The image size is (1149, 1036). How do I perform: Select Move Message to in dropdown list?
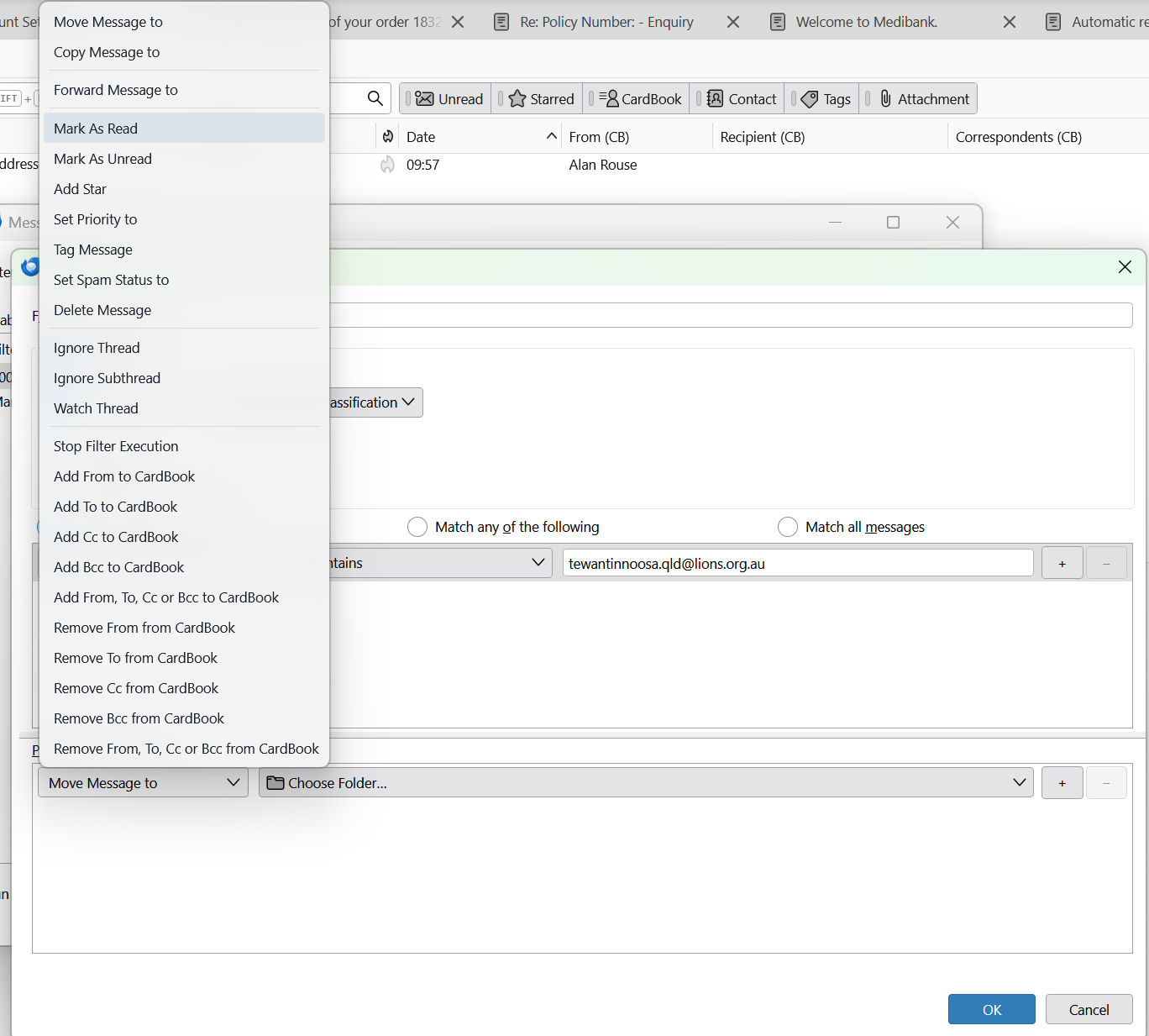click(184, 22)
